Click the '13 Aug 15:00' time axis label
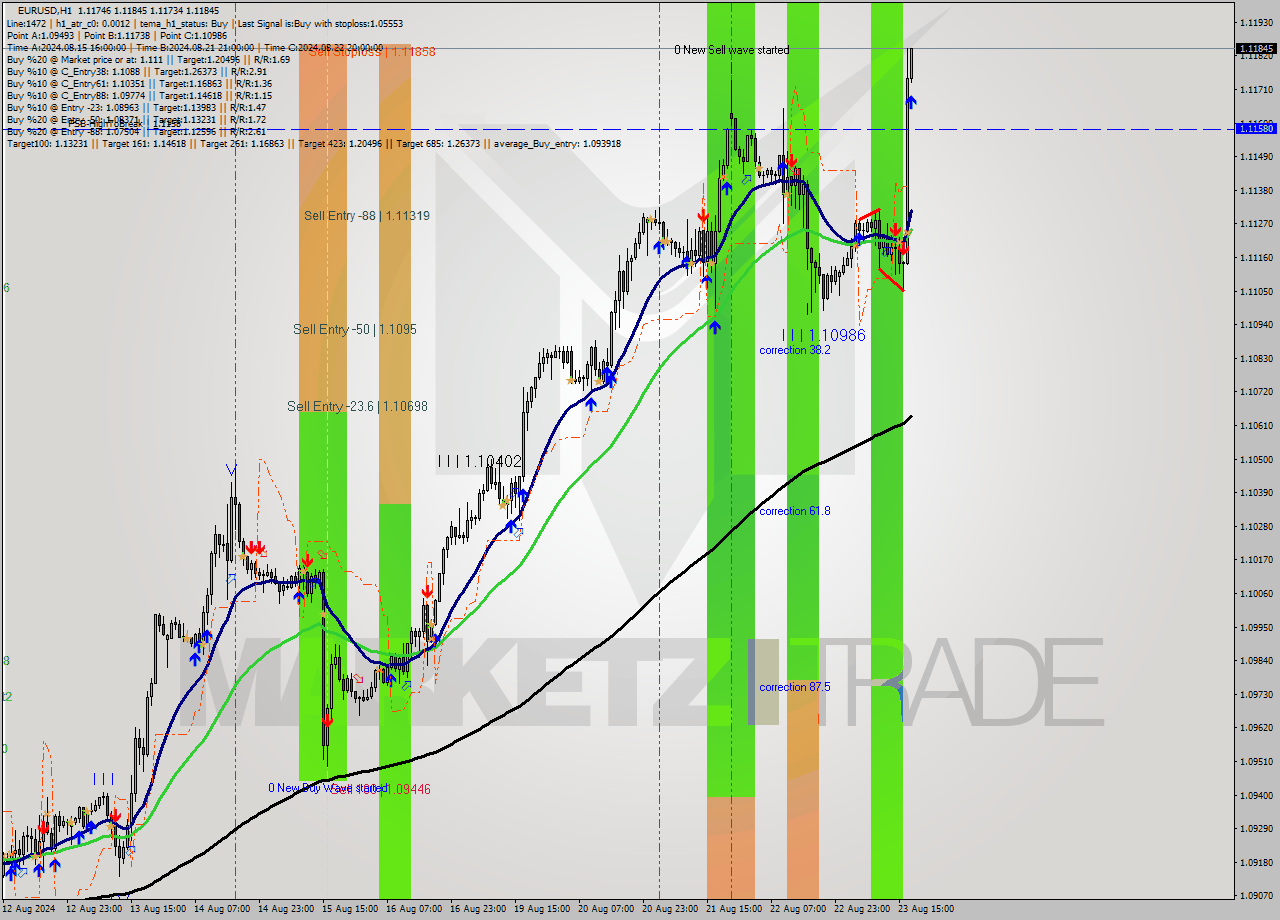The width and height of the screenshot is (1280, 920). tap(159, 909)
